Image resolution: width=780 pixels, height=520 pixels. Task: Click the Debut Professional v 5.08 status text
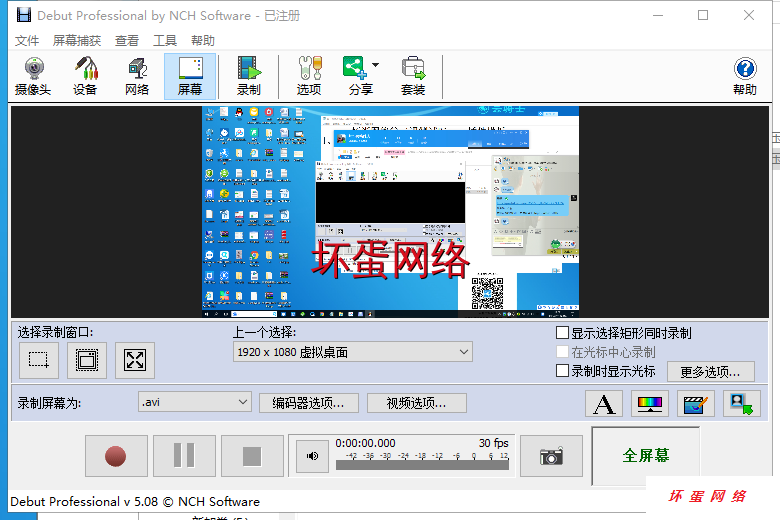(x=135, y=502)
